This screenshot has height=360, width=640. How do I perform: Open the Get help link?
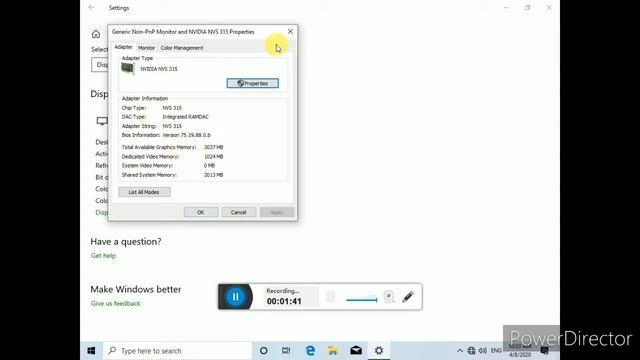click(103, 256)
